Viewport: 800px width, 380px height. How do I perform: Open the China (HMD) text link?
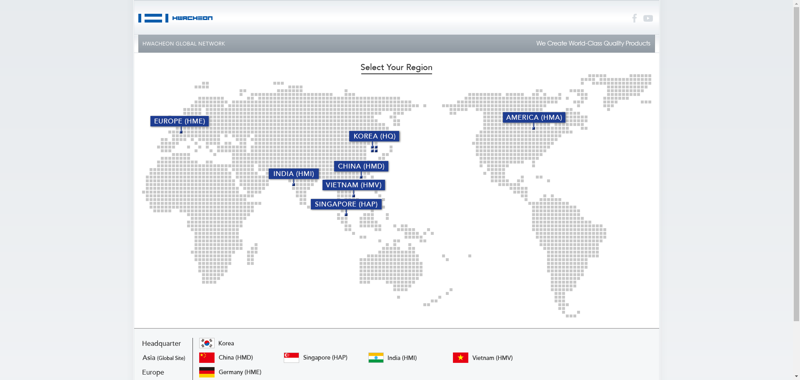point(236,358)
